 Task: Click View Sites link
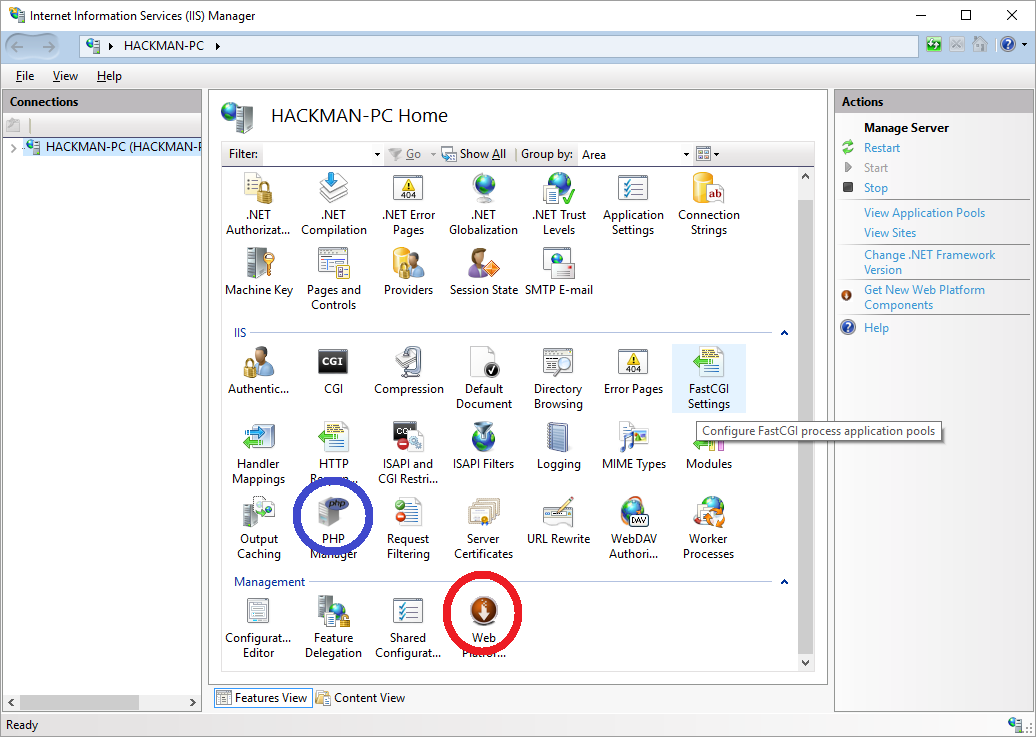[890, 233]
